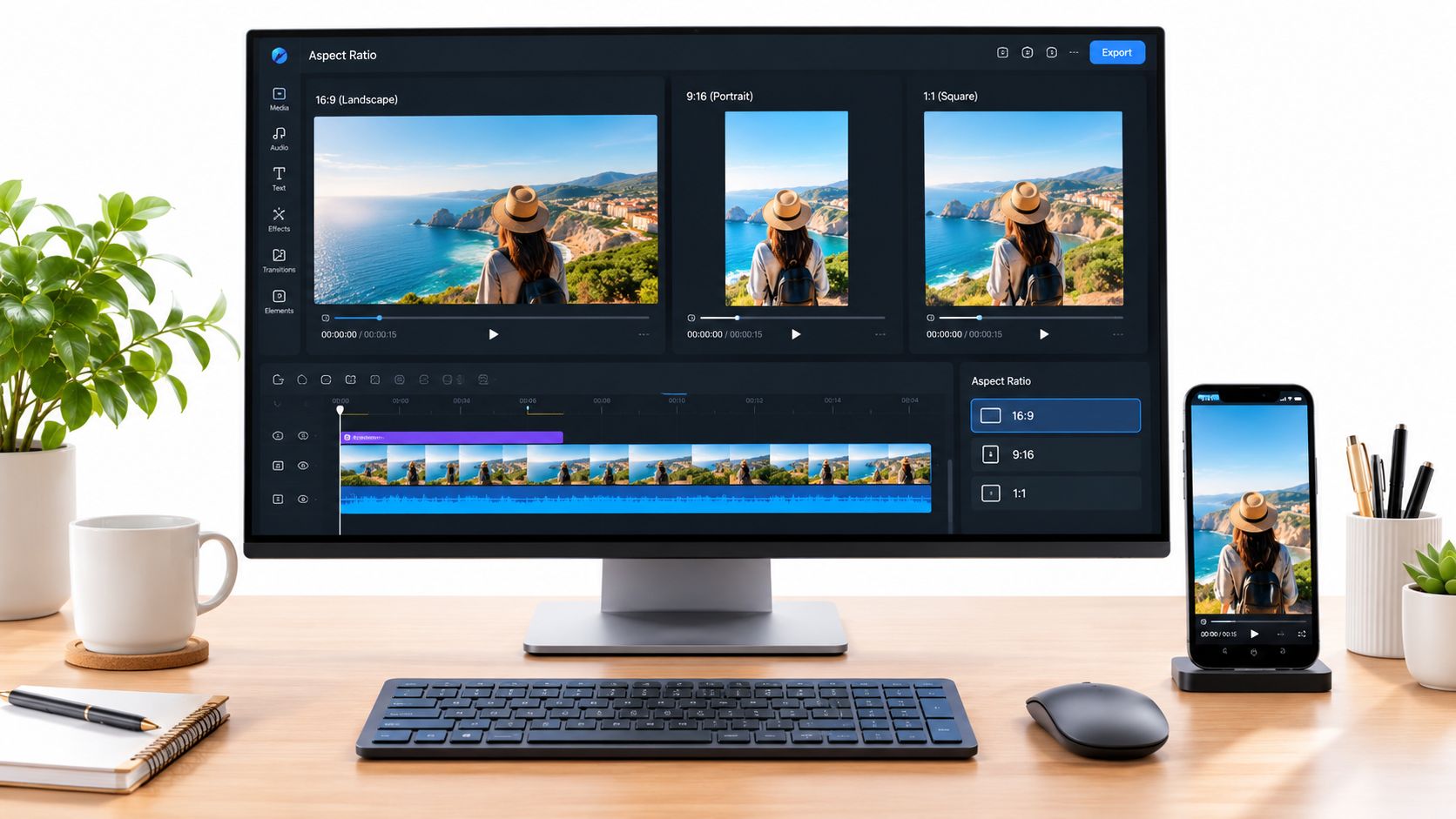Image resolution: width=1456 pixels, height=819 pixels.
Task: Open more options under square preview
Action: [x=1118, y=334]
